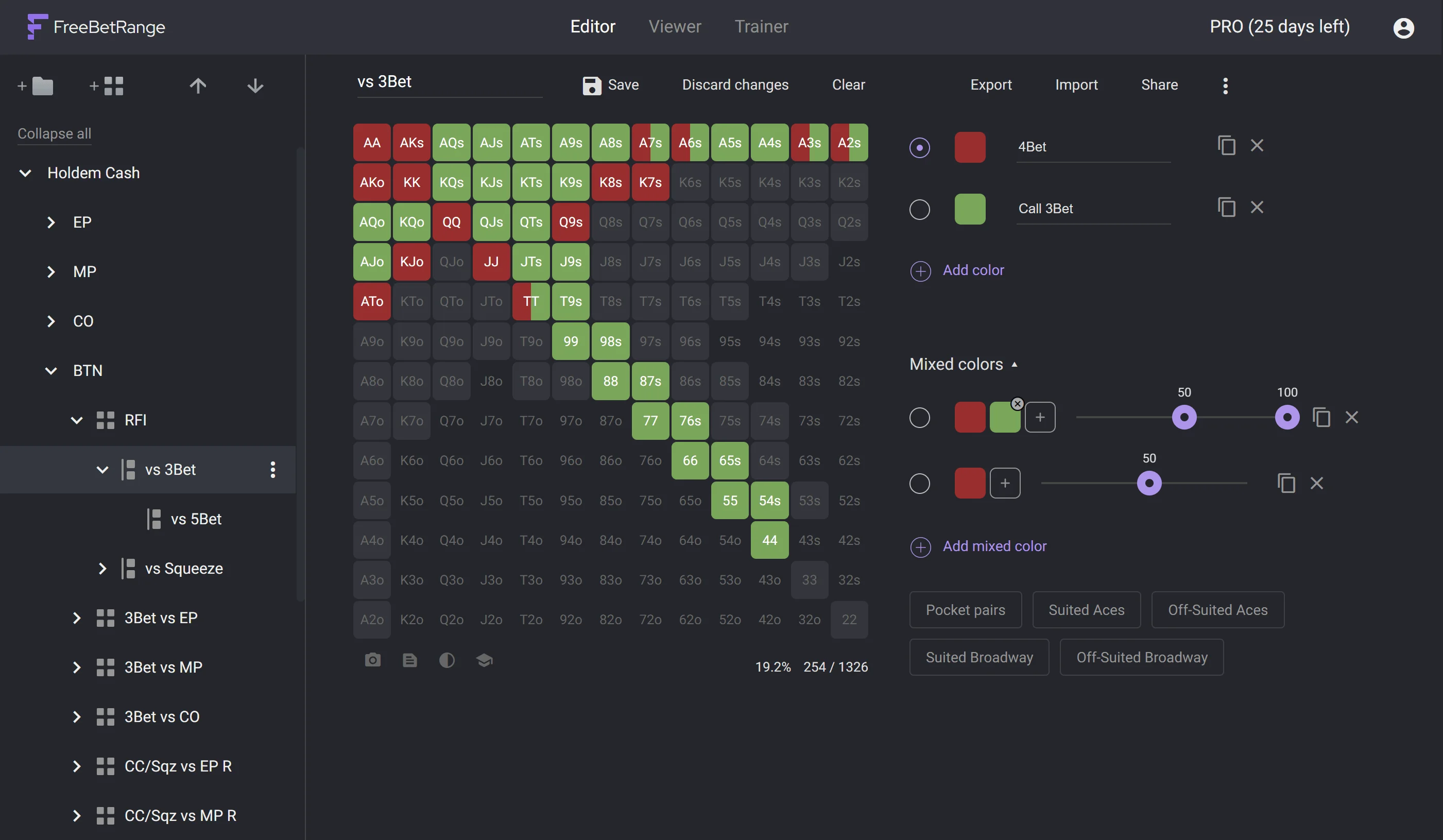Open the range text view

[x=410, y=660]
